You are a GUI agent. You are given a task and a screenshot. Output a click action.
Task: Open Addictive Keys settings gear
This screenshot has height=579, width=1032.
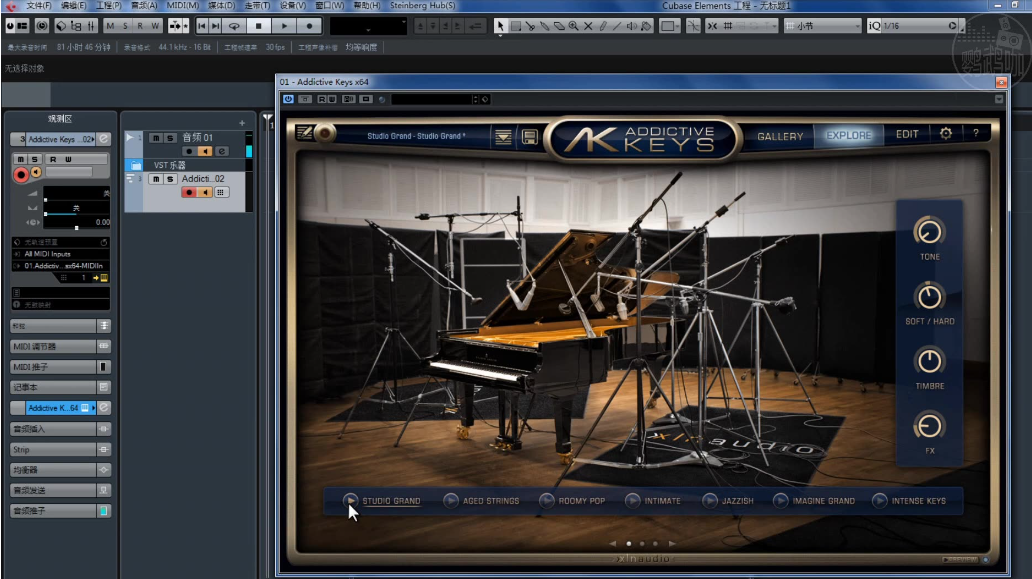point(946,134)
